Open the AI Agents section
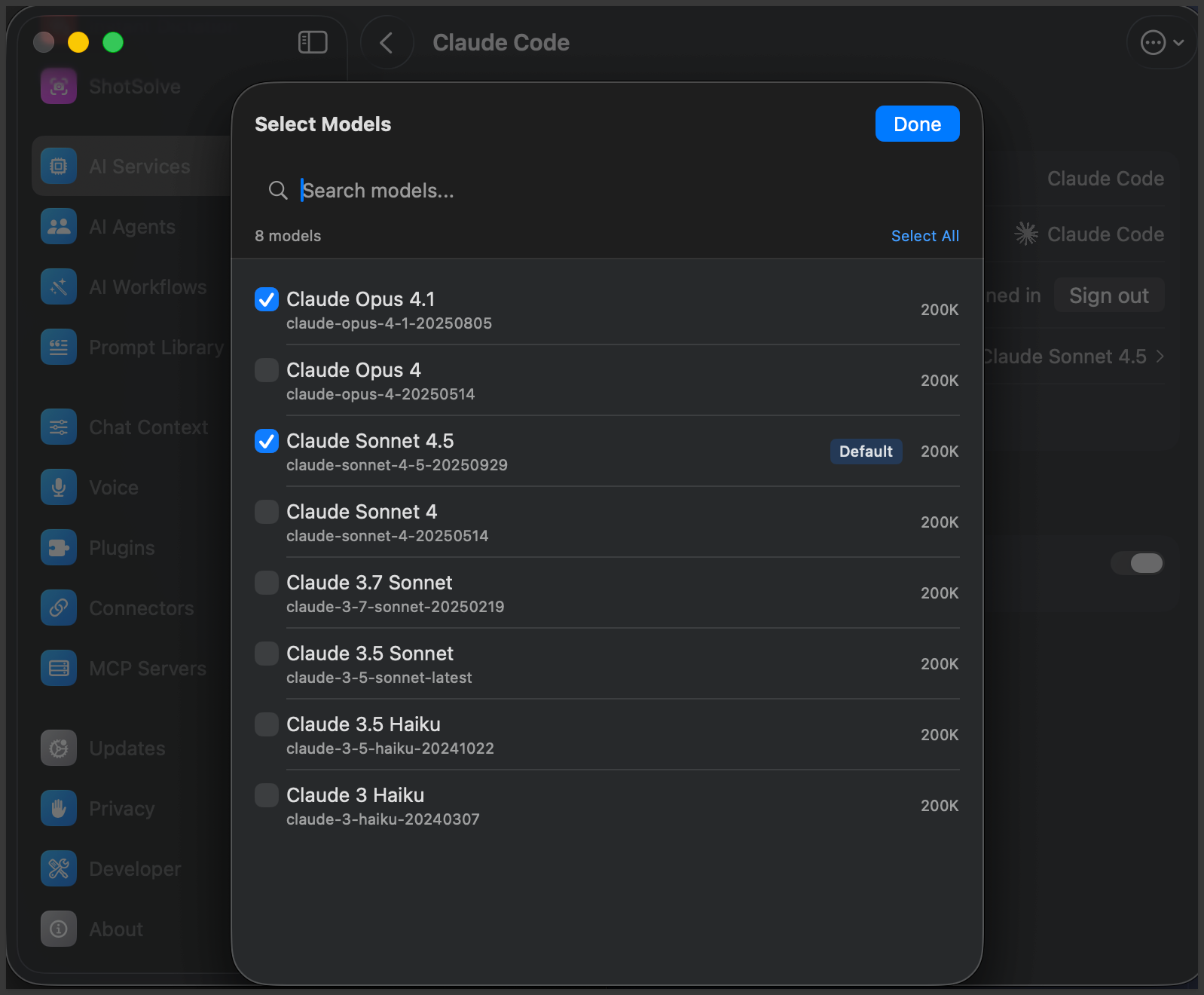 pyautogui.click(x=132, y=227)
